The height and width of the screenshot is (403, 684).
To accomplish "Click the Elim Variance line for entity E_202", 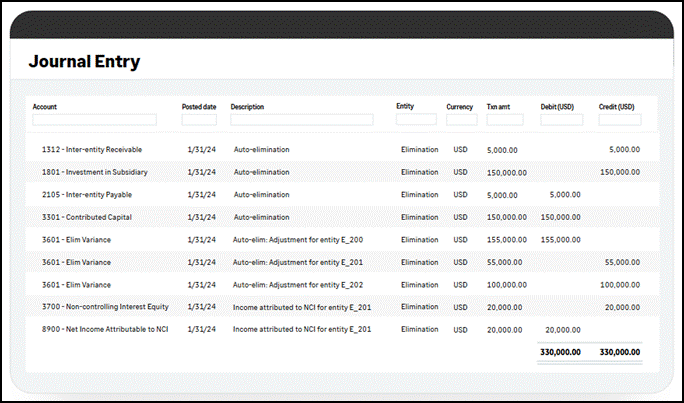I will (x=342, y=285).
